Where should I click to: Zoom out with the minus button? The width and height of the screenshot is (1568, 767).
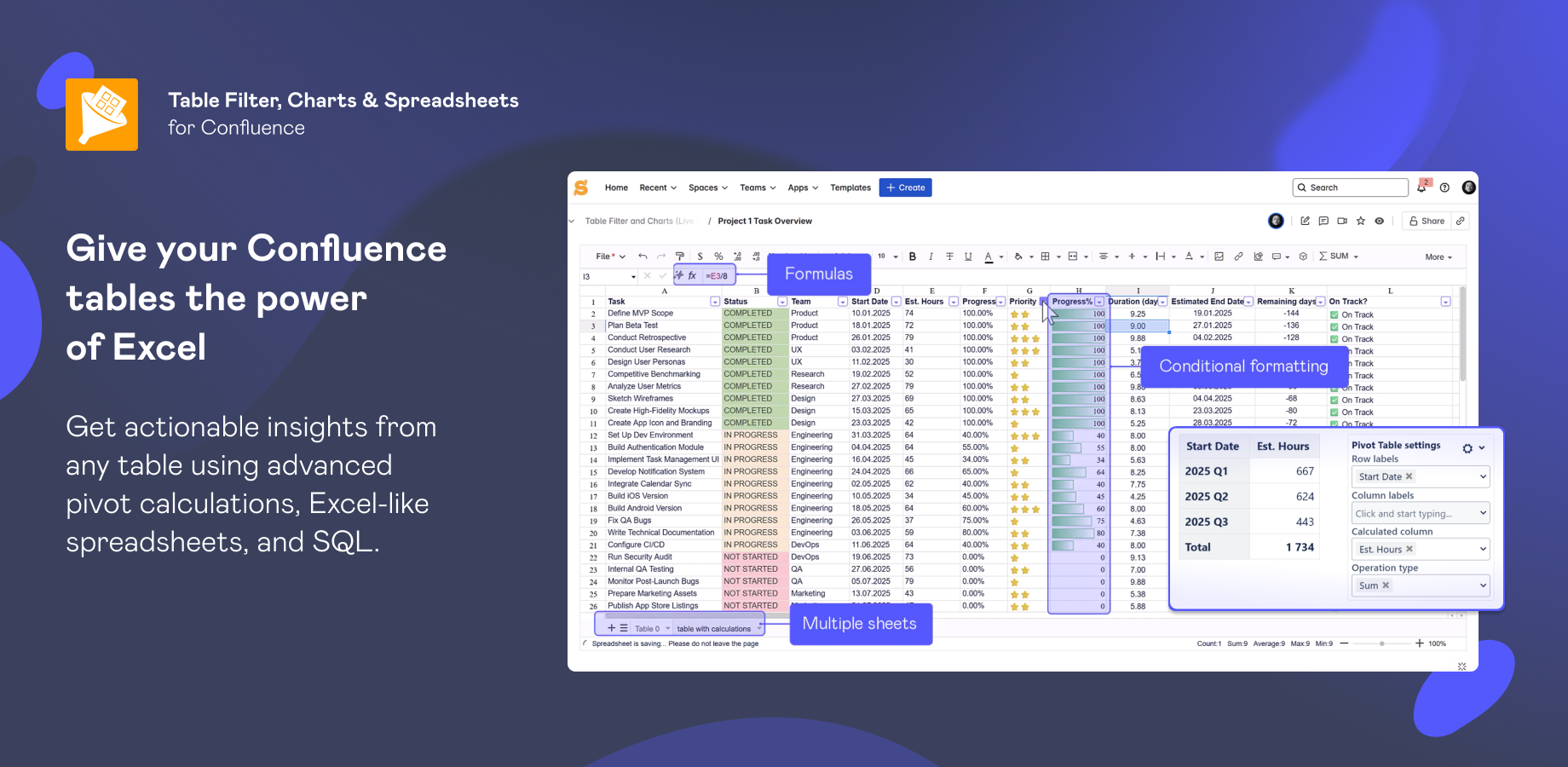pos(1344,643)
